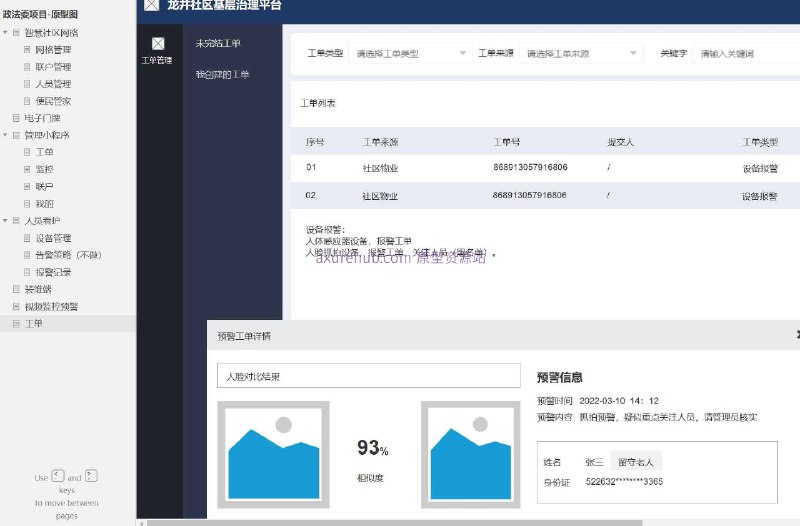Click the 留守老人 tag
The image size is (800, 526).
pyautogui.click(x=636, y=462)
